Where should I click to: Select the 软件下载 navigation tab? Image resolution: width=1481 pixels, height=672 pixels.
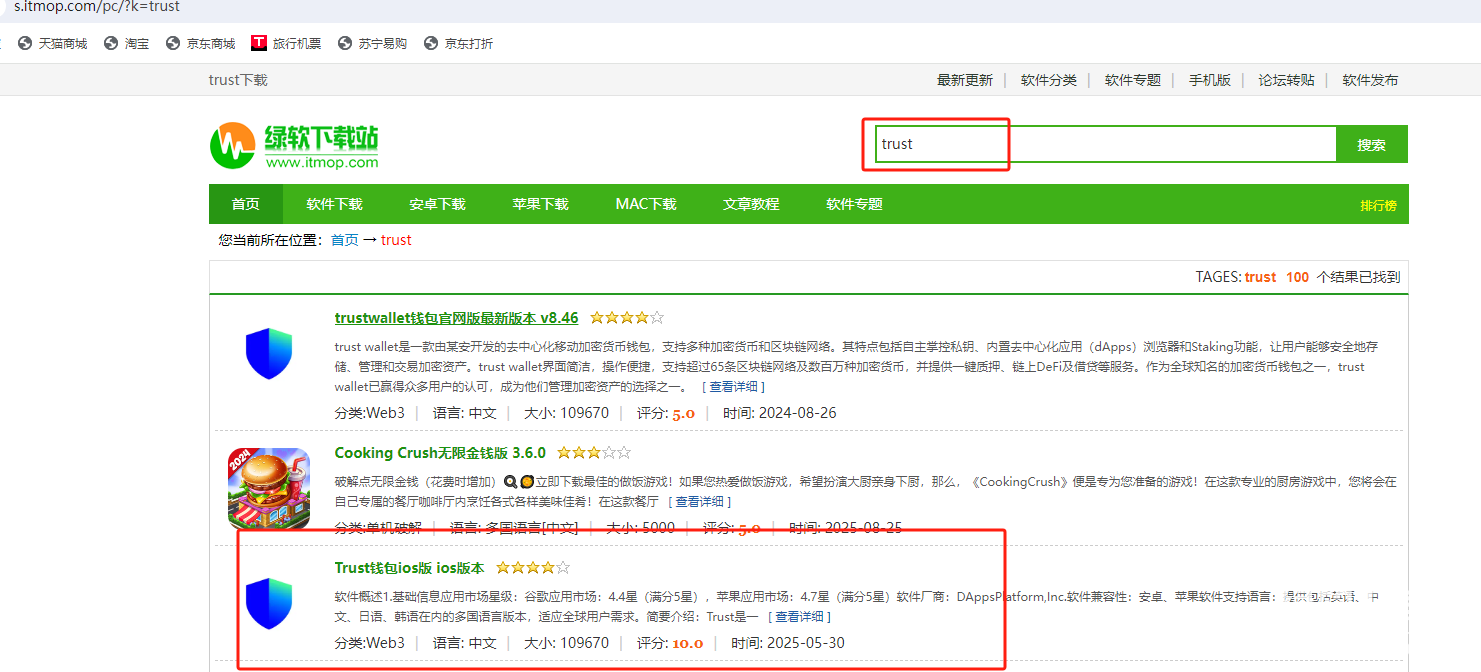pos(334,204)
